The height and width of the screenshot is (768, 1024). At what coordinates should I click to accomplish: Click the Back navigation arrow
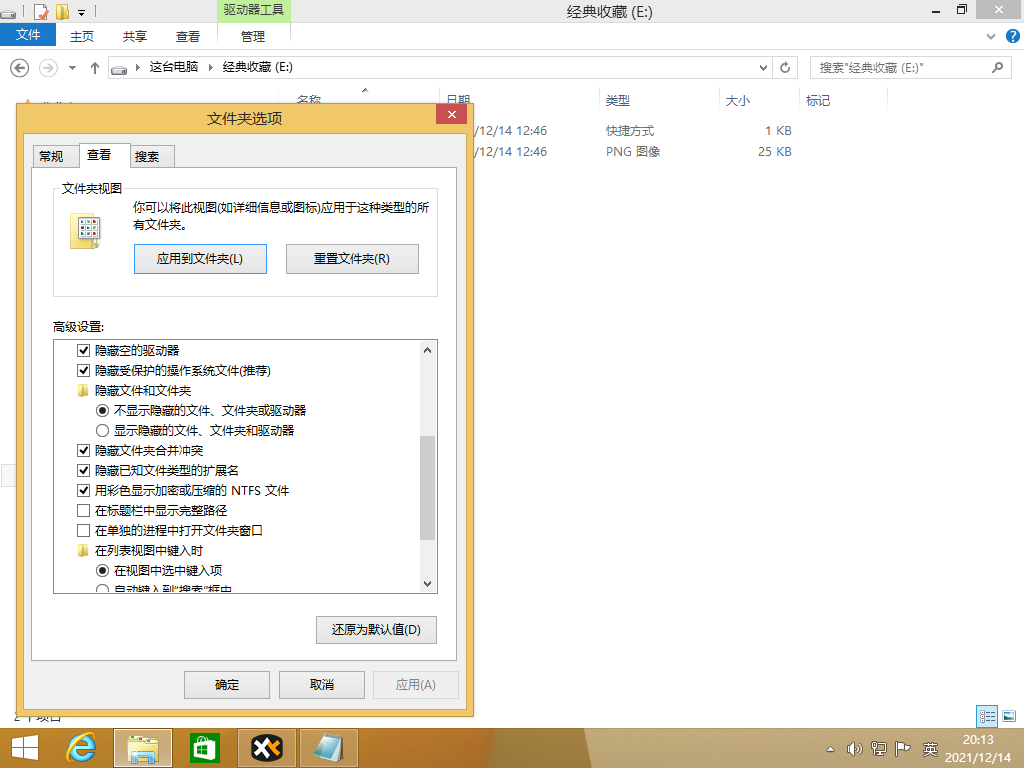click(x=19, y=68)
